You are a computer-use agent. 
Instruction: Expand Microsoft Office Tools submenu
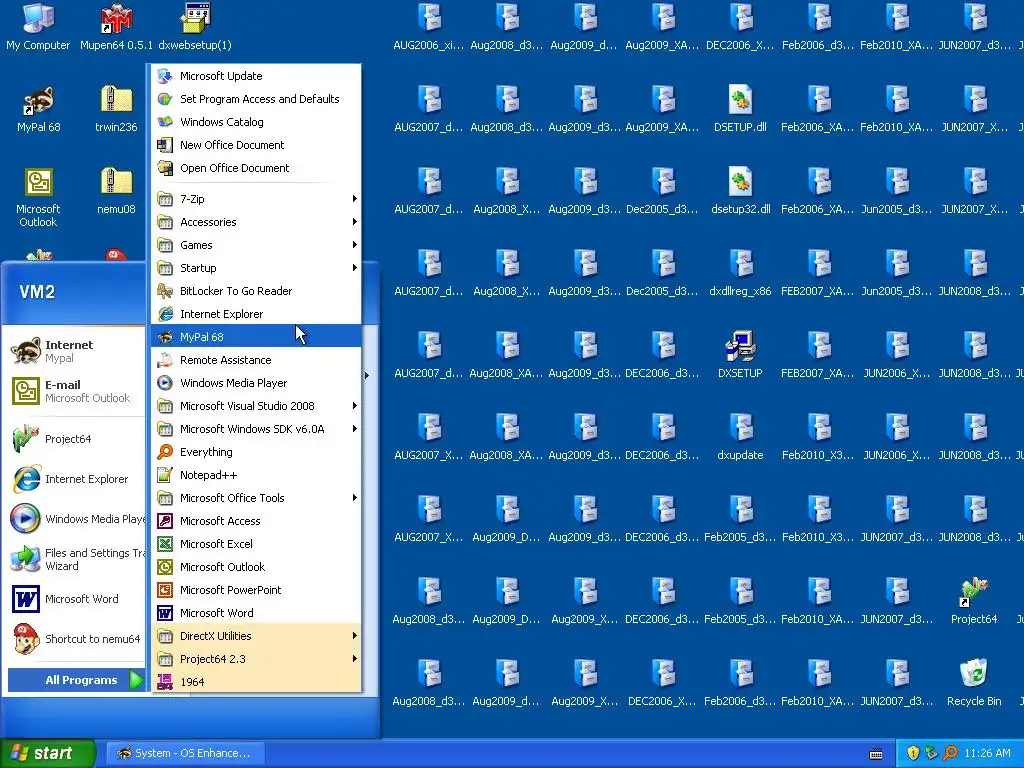(x=256, y=498)
